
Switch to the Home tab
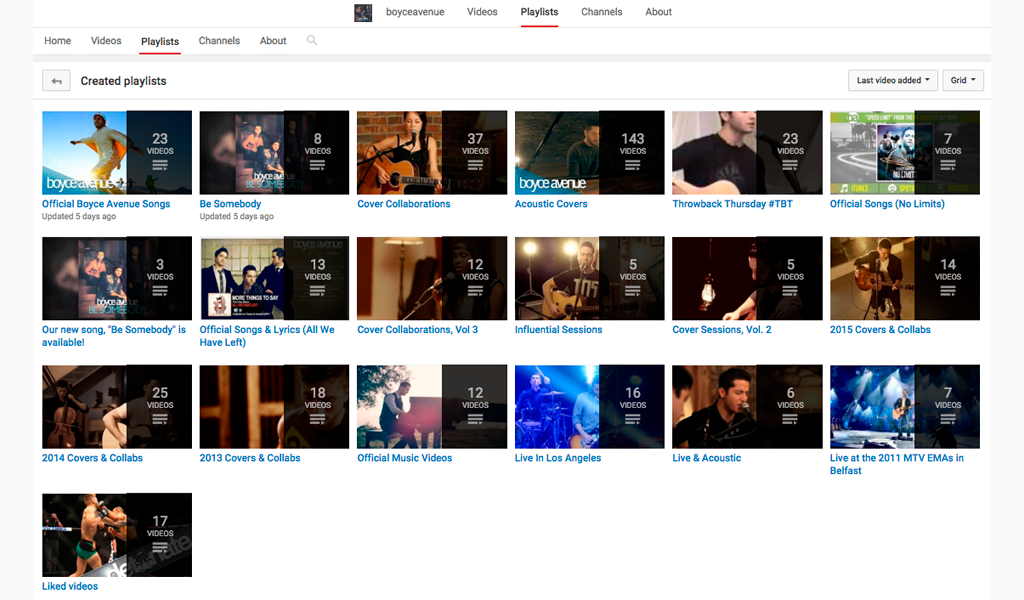pos(57,40)
